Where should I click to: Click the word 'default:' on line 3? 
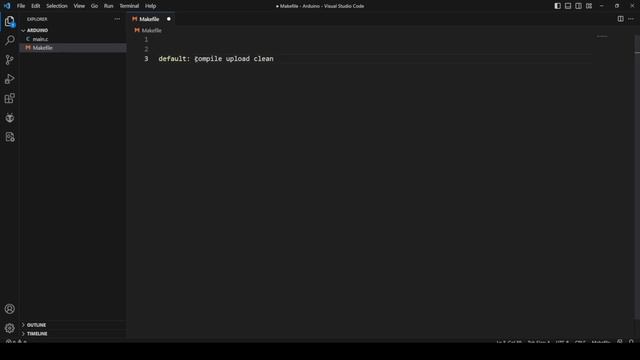(174, 59)
